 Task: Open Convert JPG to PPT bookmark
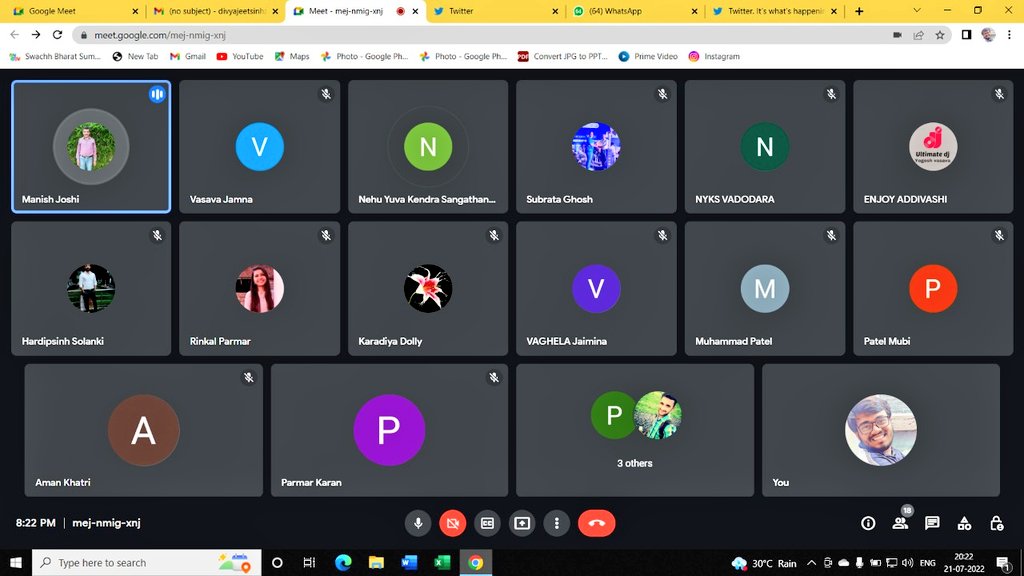pyautogui.click(x=562, y=56)
